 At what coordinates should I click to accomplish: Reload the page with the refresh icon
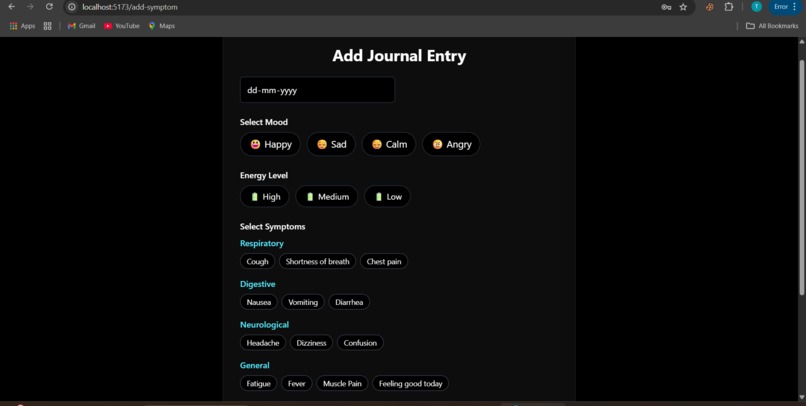(x=49, y=7)
